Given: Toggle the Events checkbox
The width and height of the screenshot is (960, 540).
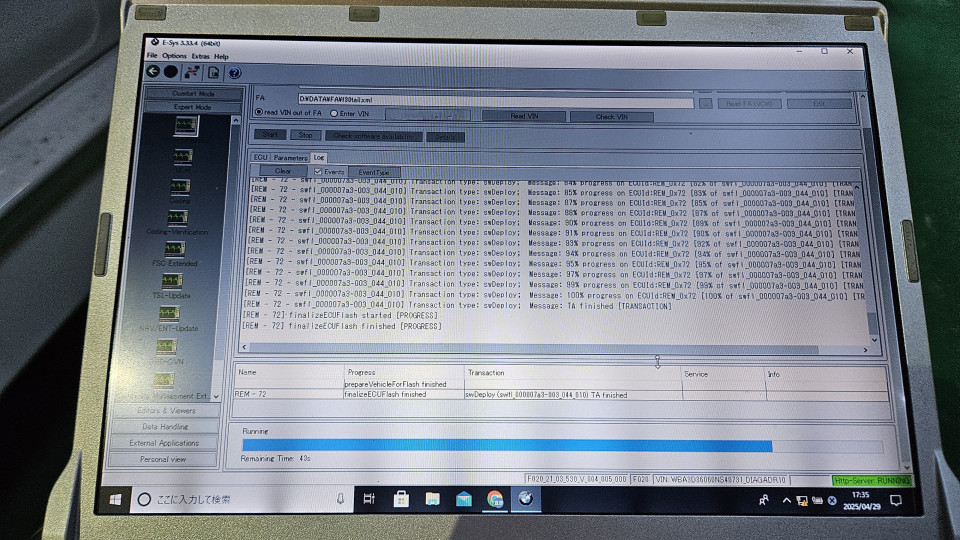Looking at the screenshot, I should click(318, 171).
